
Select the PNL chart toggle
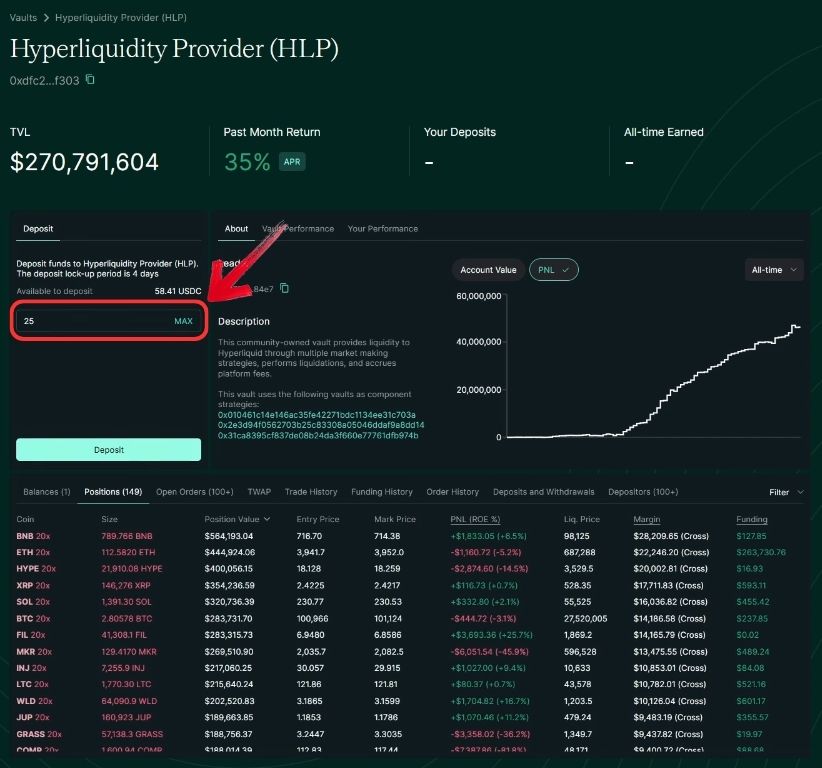[x=554, y=270]
